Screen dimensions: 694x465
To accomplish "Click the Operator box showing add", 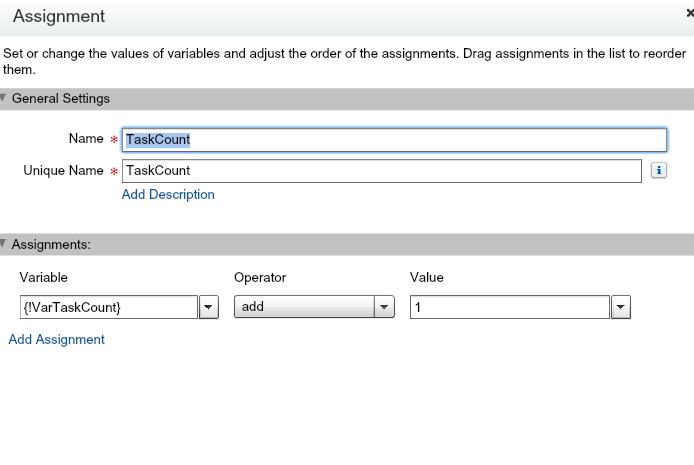I will (304, 308).
